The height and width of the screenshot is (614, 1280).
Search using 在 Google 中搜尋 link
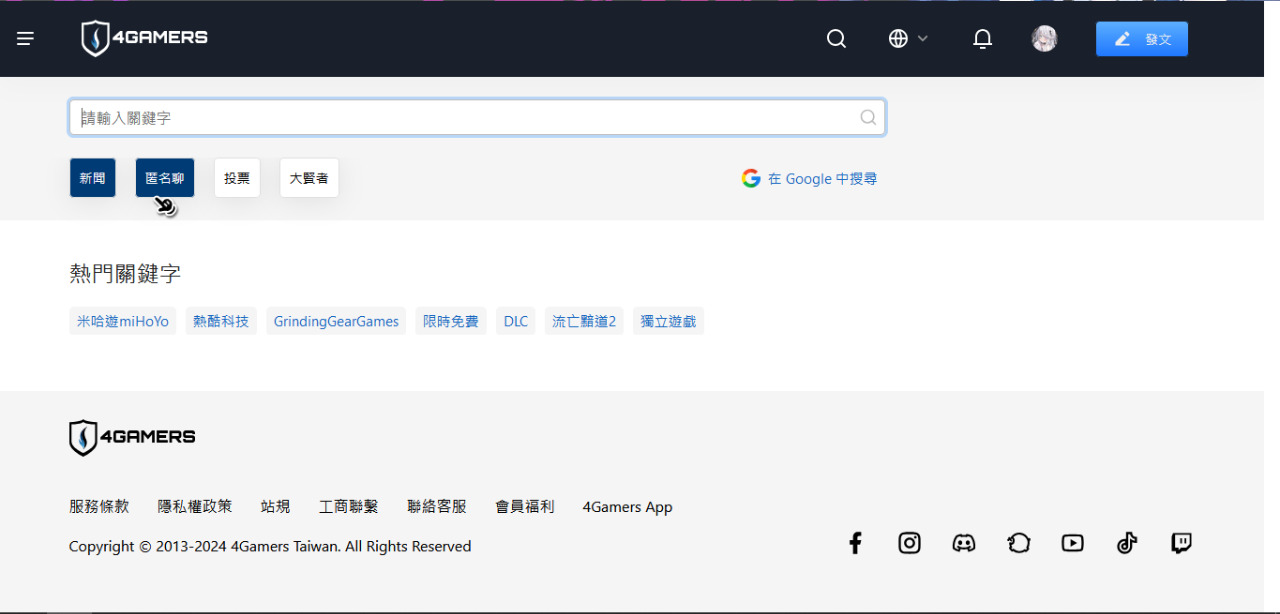(810, 179)
